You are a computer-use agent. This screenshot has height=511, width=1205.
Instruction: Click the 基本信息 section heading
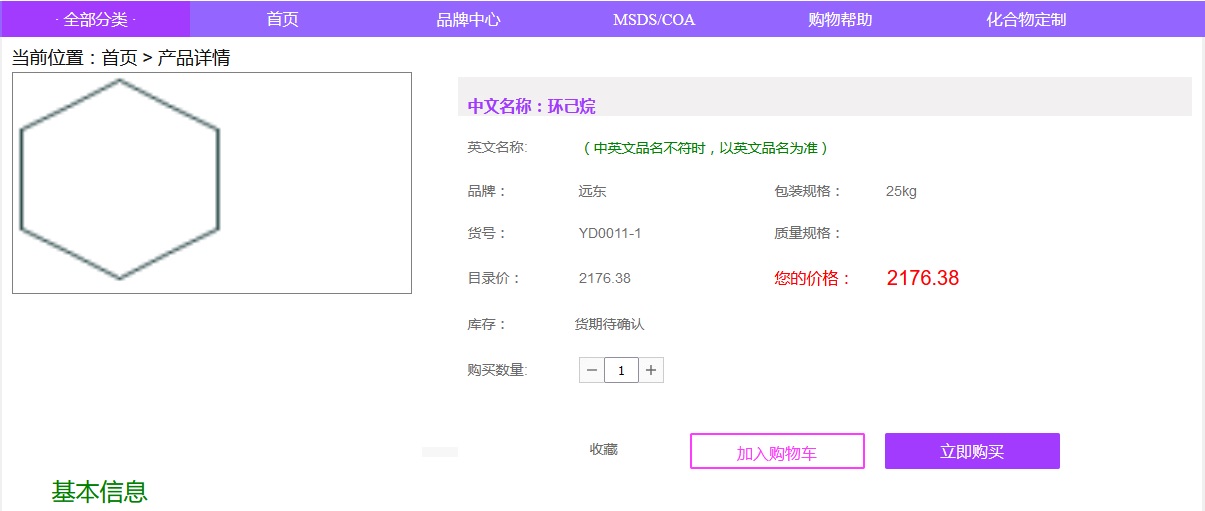coord(100,492)
